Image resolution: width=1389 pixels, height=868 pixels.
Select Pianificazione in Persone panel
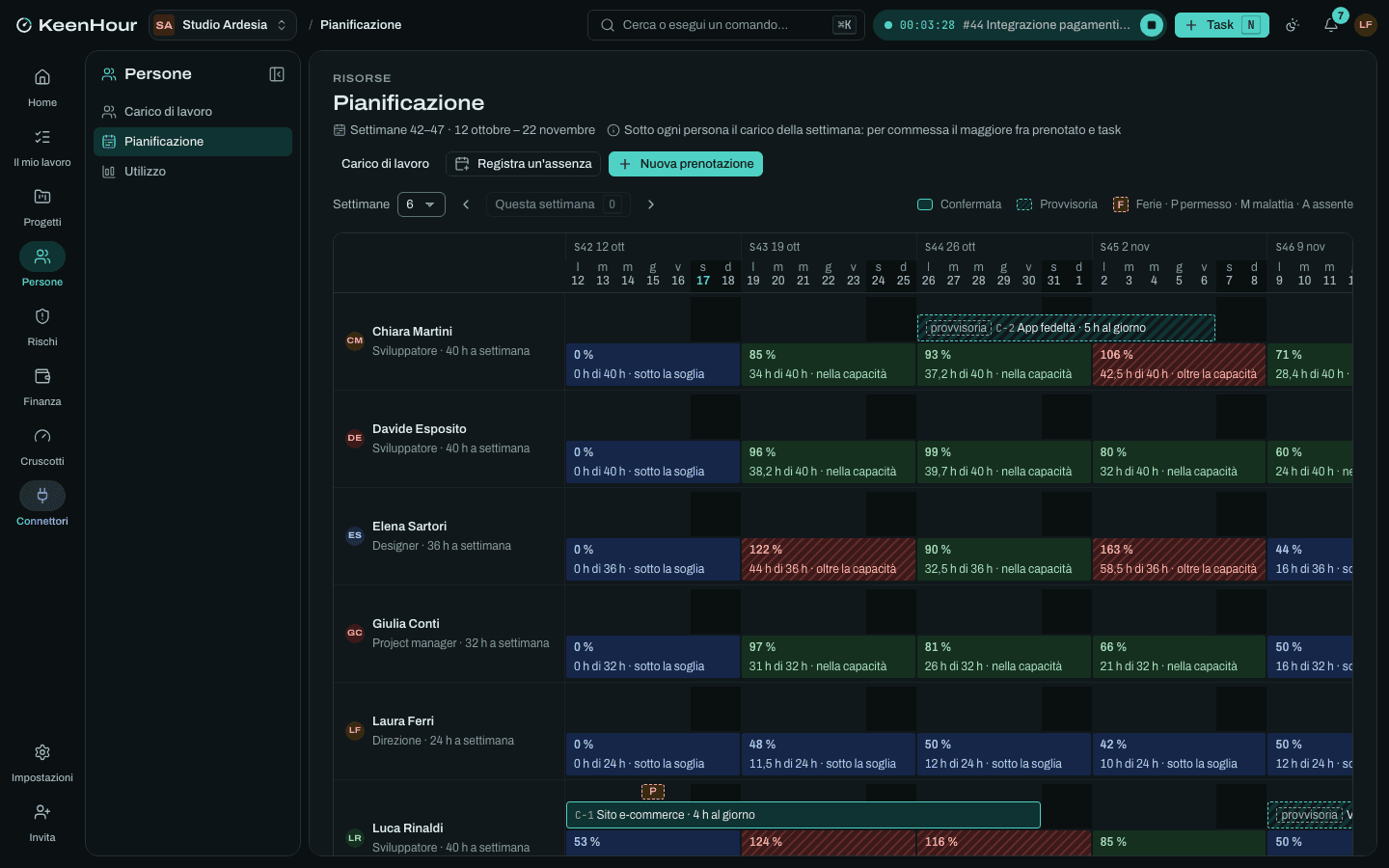click(193, 142)
